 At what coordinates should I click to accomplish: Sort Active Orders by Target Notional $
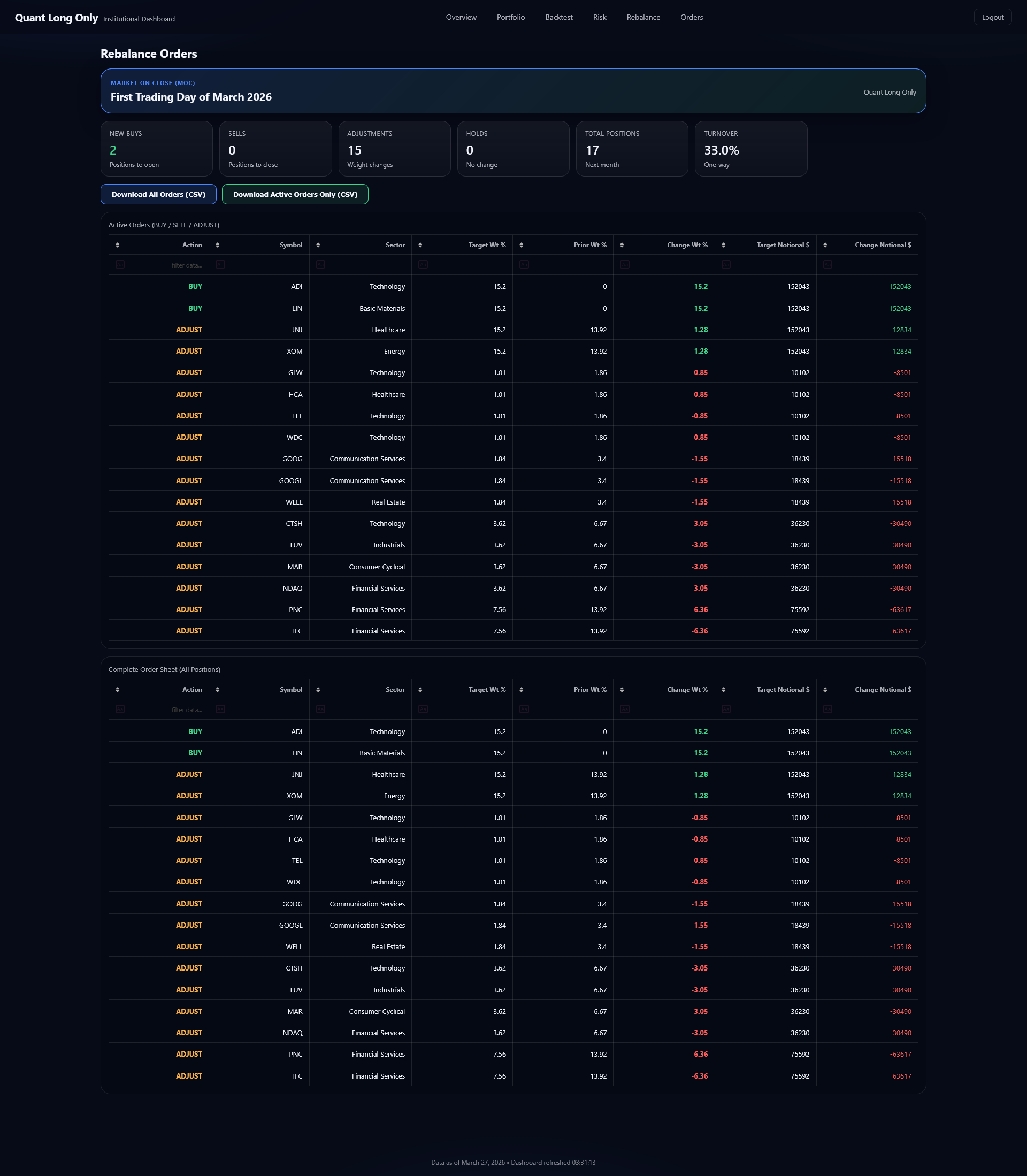(x=723, y=245)
